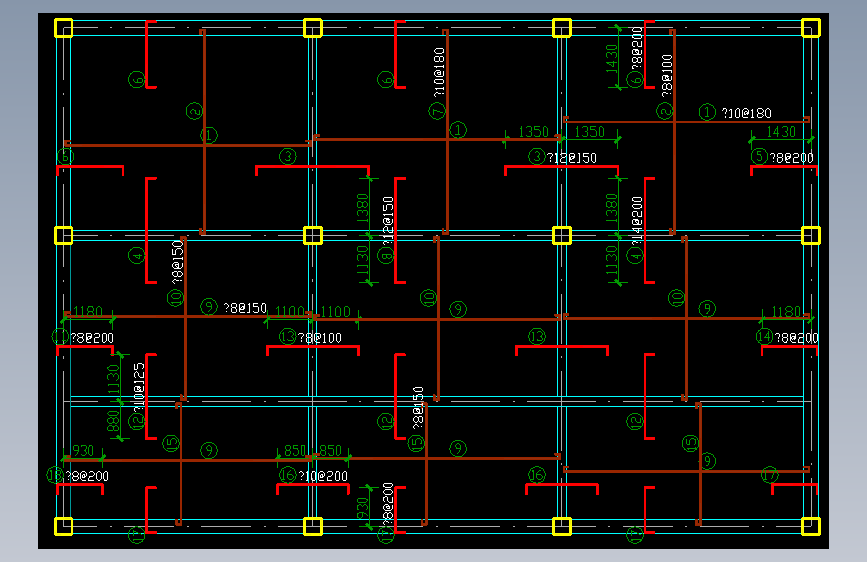Screen dimensions: 867x562
Task: Click the 880 dimension text
Action: click(113, 421)
